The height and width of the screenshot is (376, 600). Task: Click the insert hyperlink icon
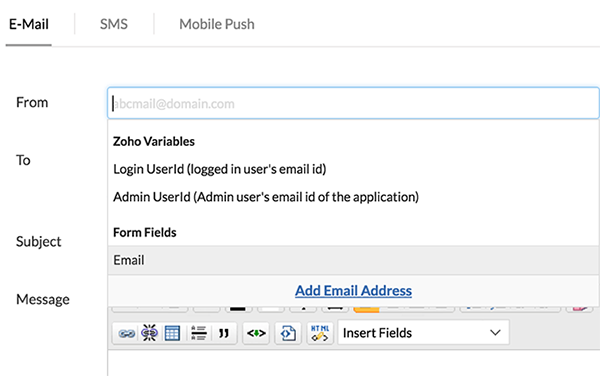[x=126, y=334]
